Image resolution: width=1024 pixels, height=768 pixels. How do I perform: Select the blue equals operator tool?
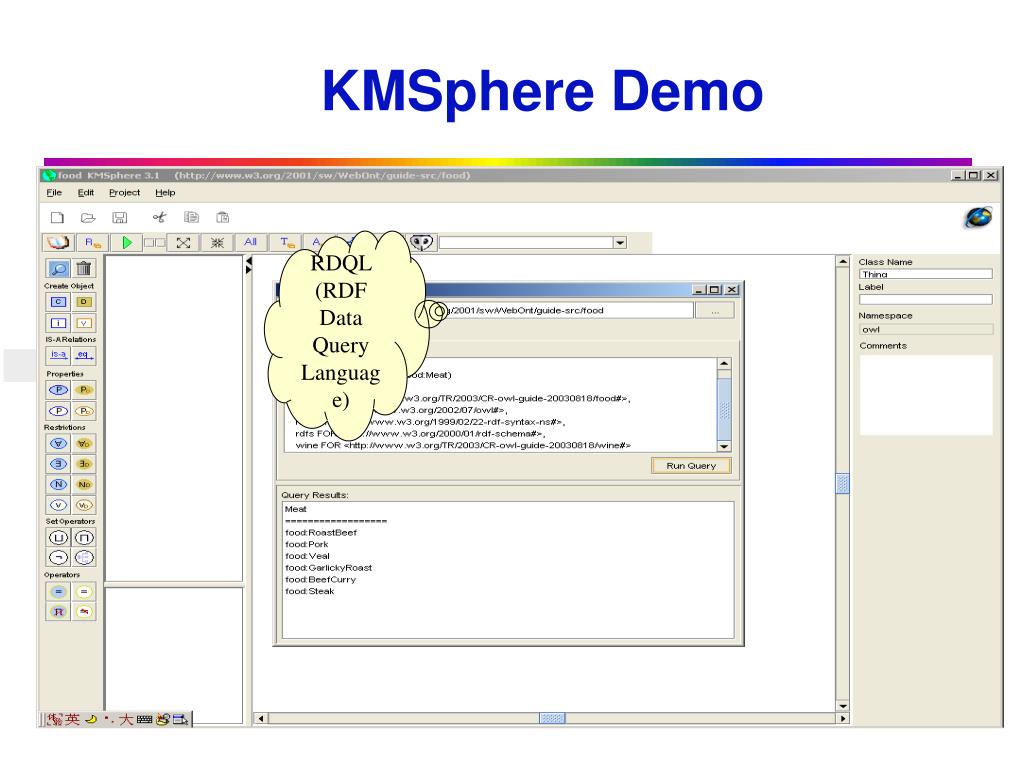[x=58, y=592]
